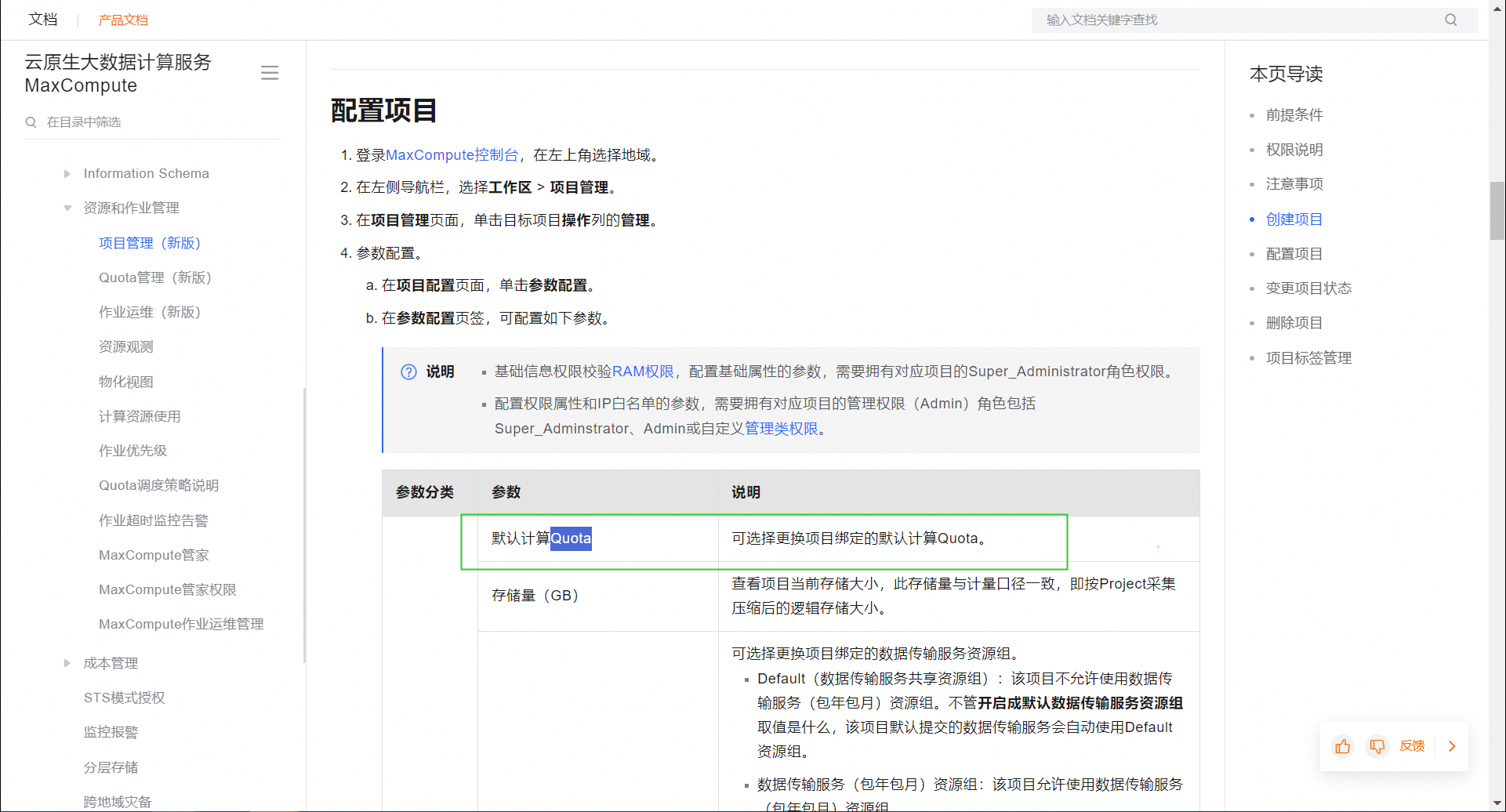Select 分层存储 in sidebar
The width and height of the screenshot is (1506, 812).
(111, 767)
